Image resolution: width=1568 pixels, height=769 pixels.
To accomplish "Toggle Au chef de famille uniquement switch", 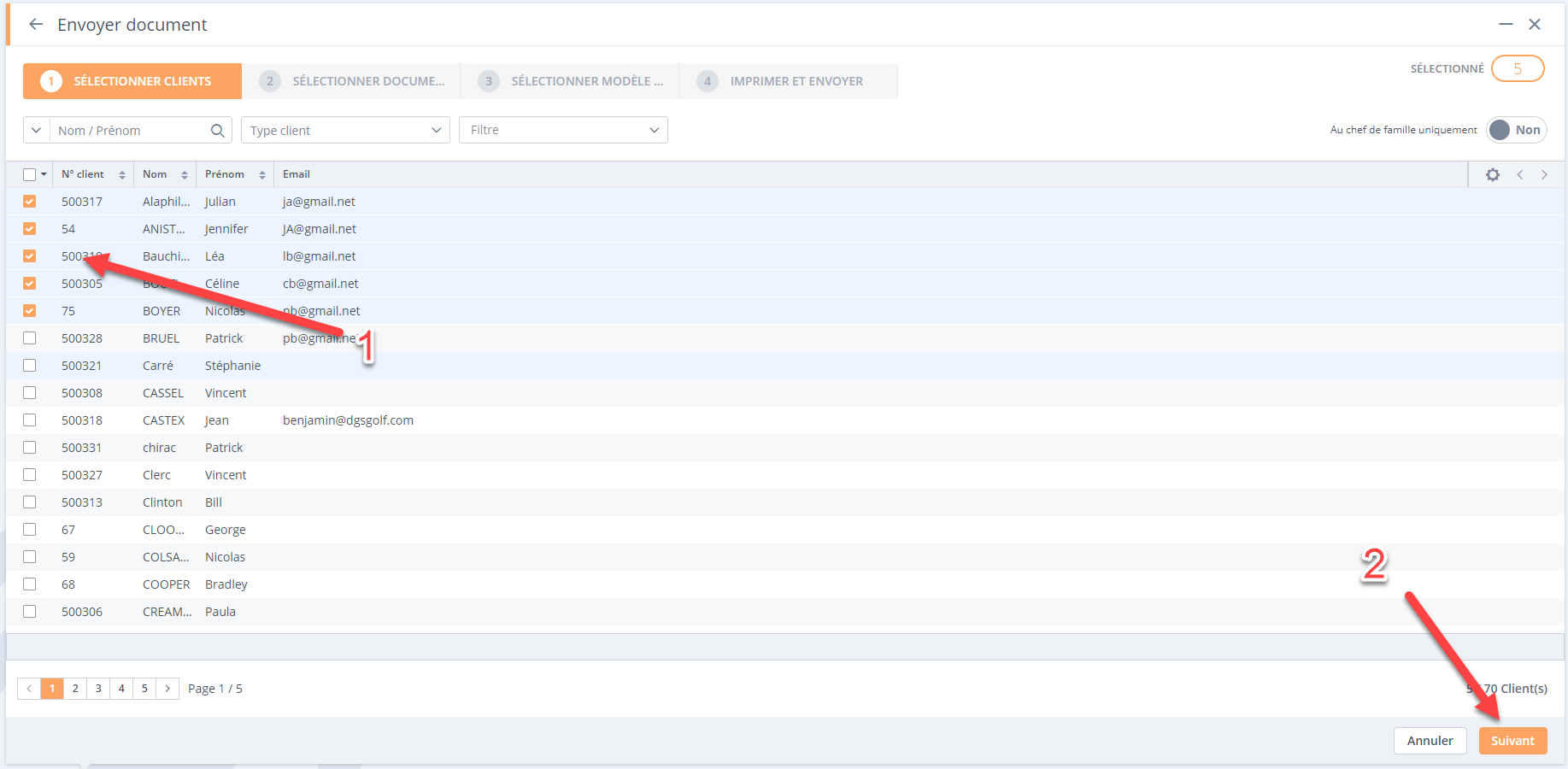I will coord(1517,130).
